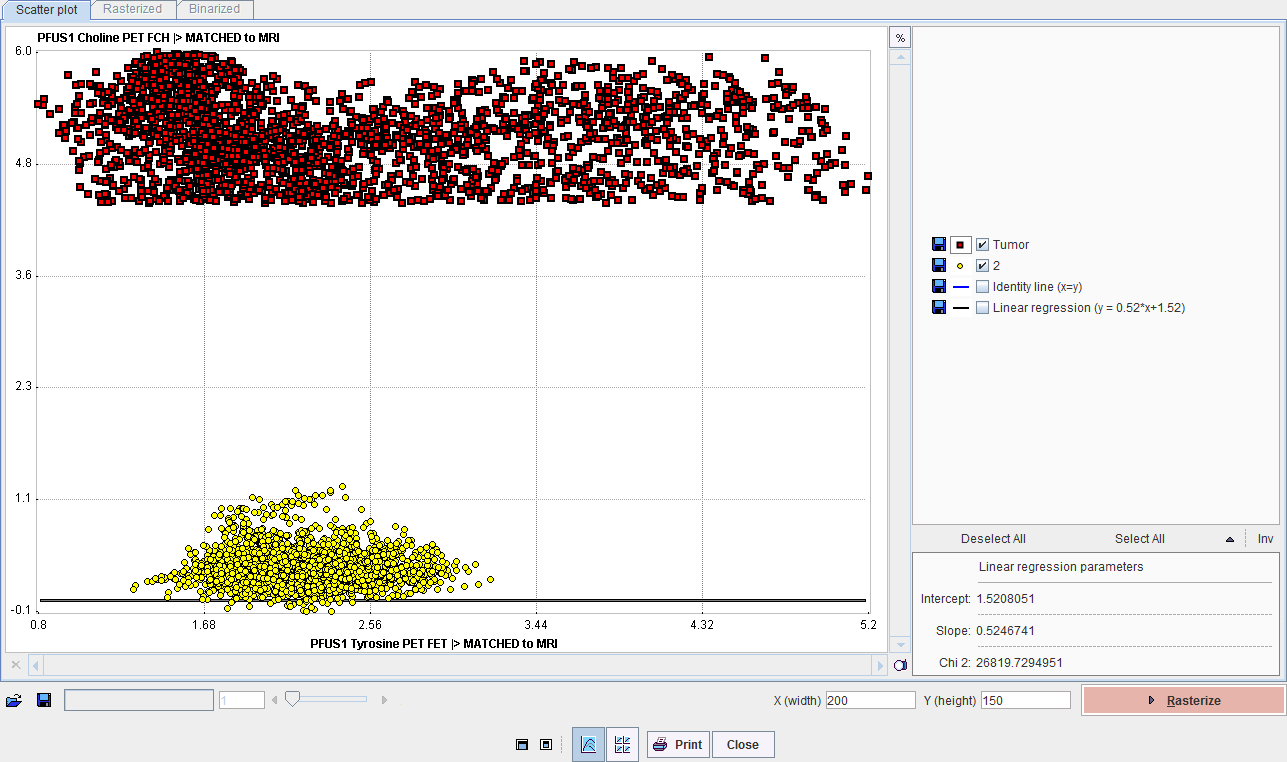This screenshot has width=1287, height=762.
Task: Switch to the Scatter plot tab
Action: click(46, 9)
